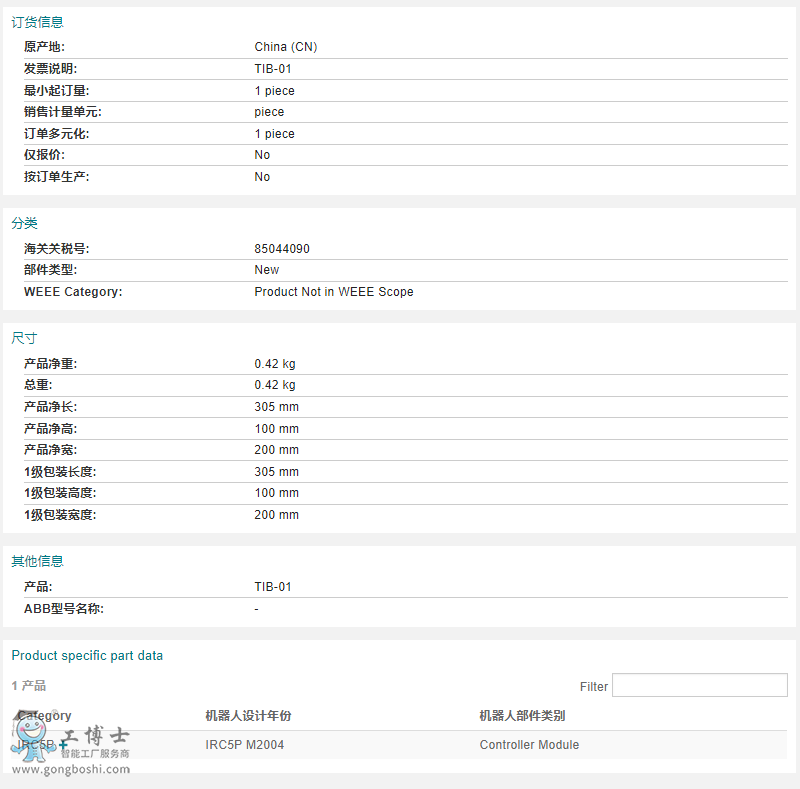Click inside the Filter input box
The height and width of the screenshot is (789, 800).
(x=700, y=686)
